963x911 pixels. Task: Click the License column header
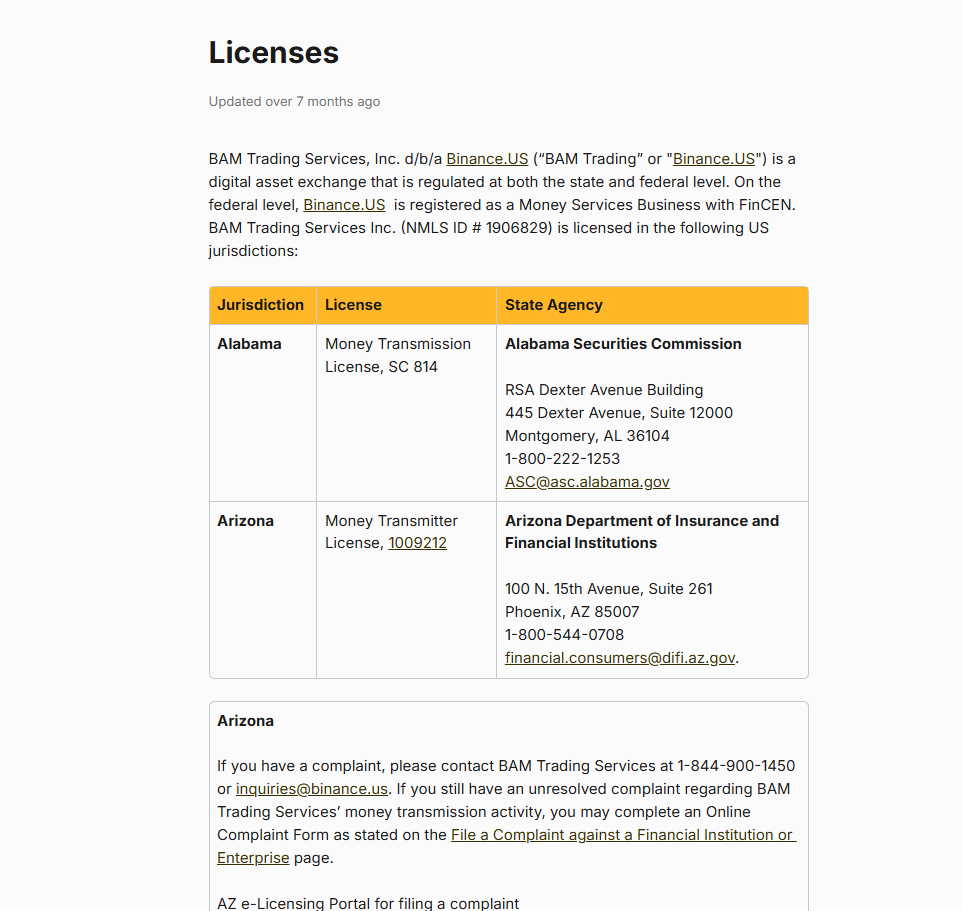click(353, 305)
